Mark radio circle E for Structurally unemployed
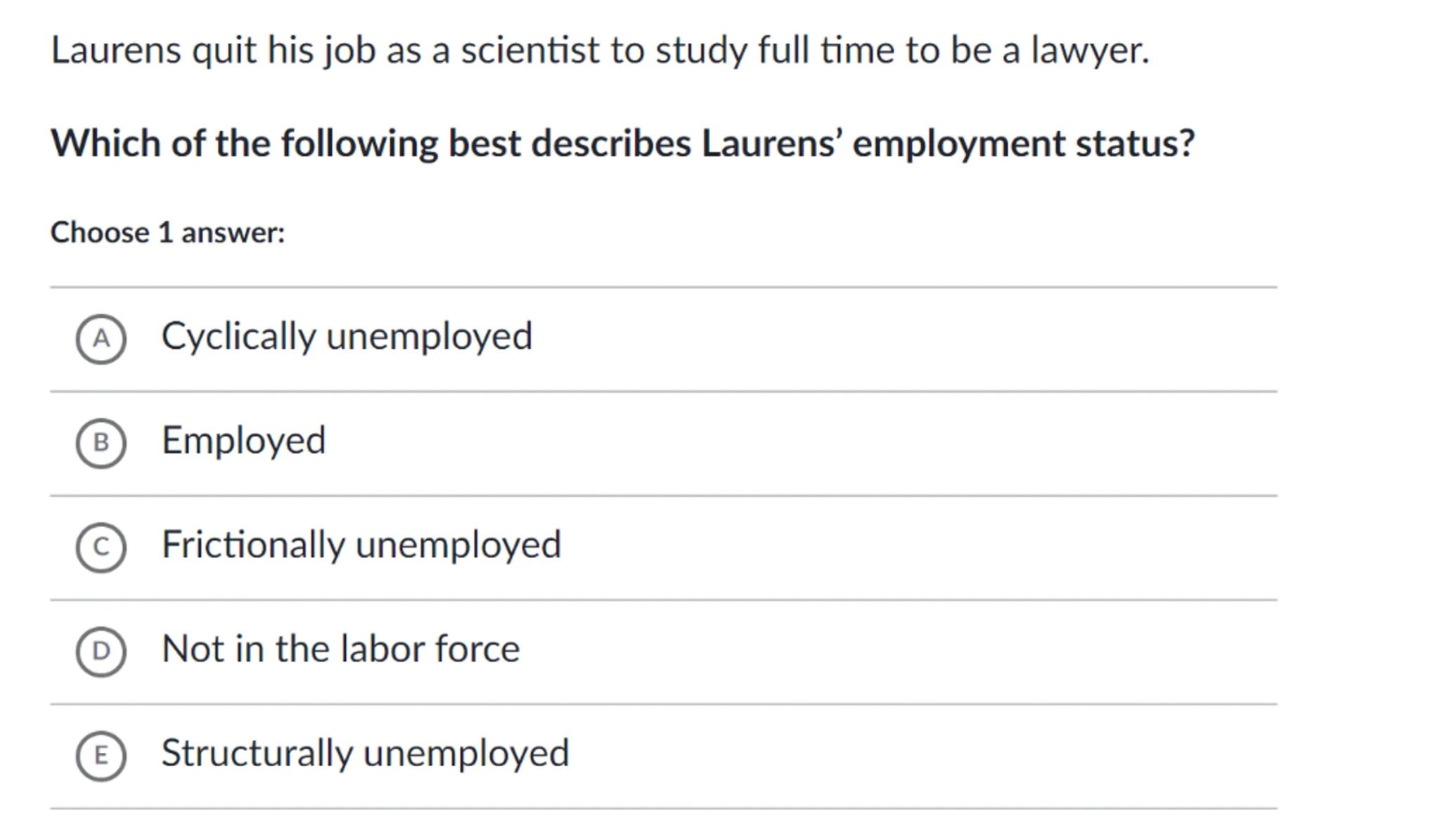The height and width of the screenshot is (840, 1440). point(101,756)
